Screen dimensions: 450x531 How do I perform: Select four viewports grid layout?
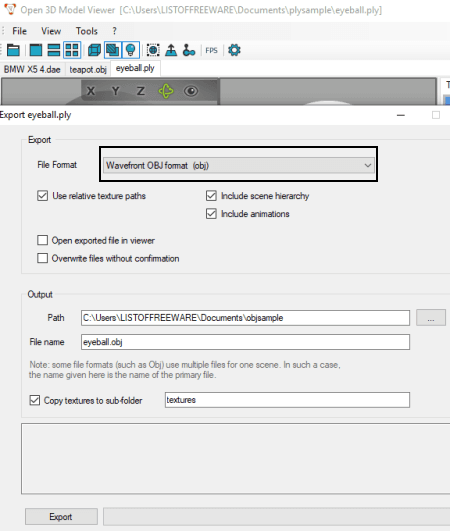[x=72, y=50]
